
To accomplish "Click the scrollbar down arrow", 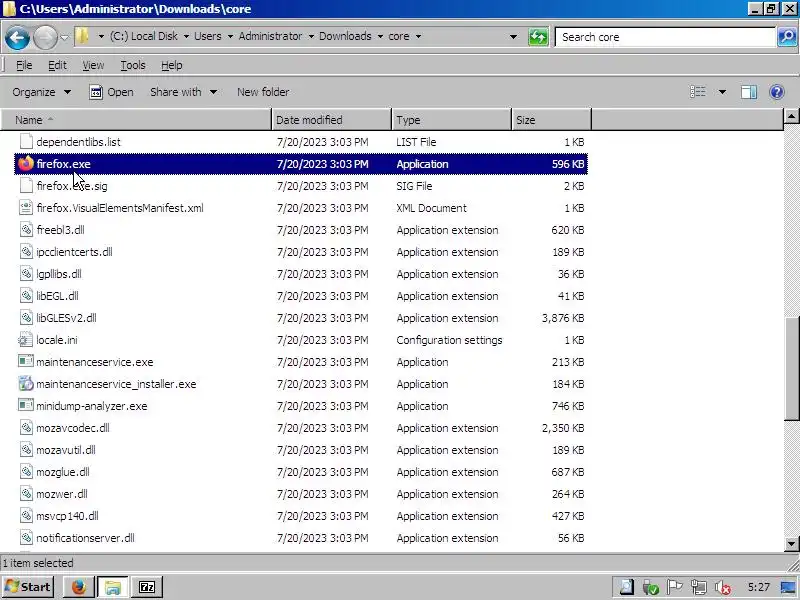I will [791, 543].
